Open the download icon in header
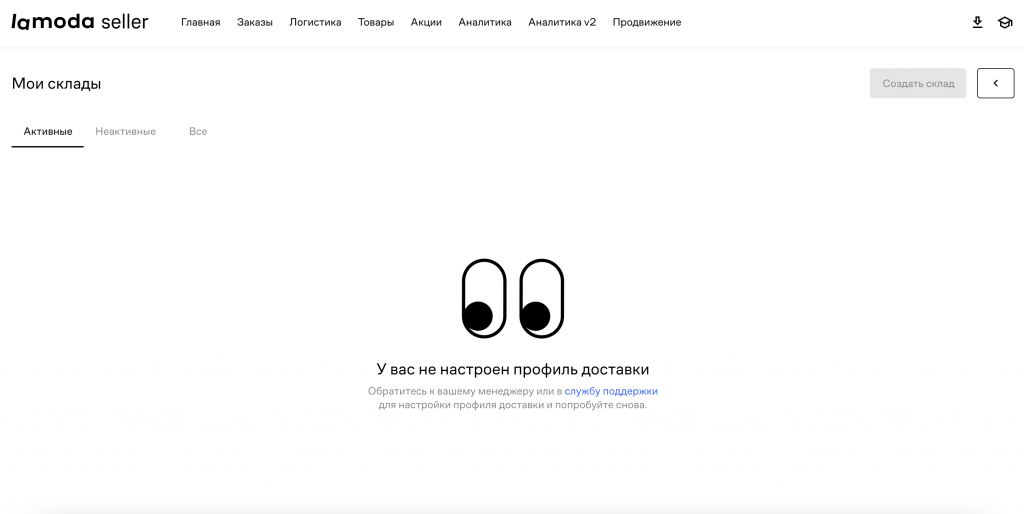Image resolution: width=1024 pixels, height=514 pixels. [977, 23]
